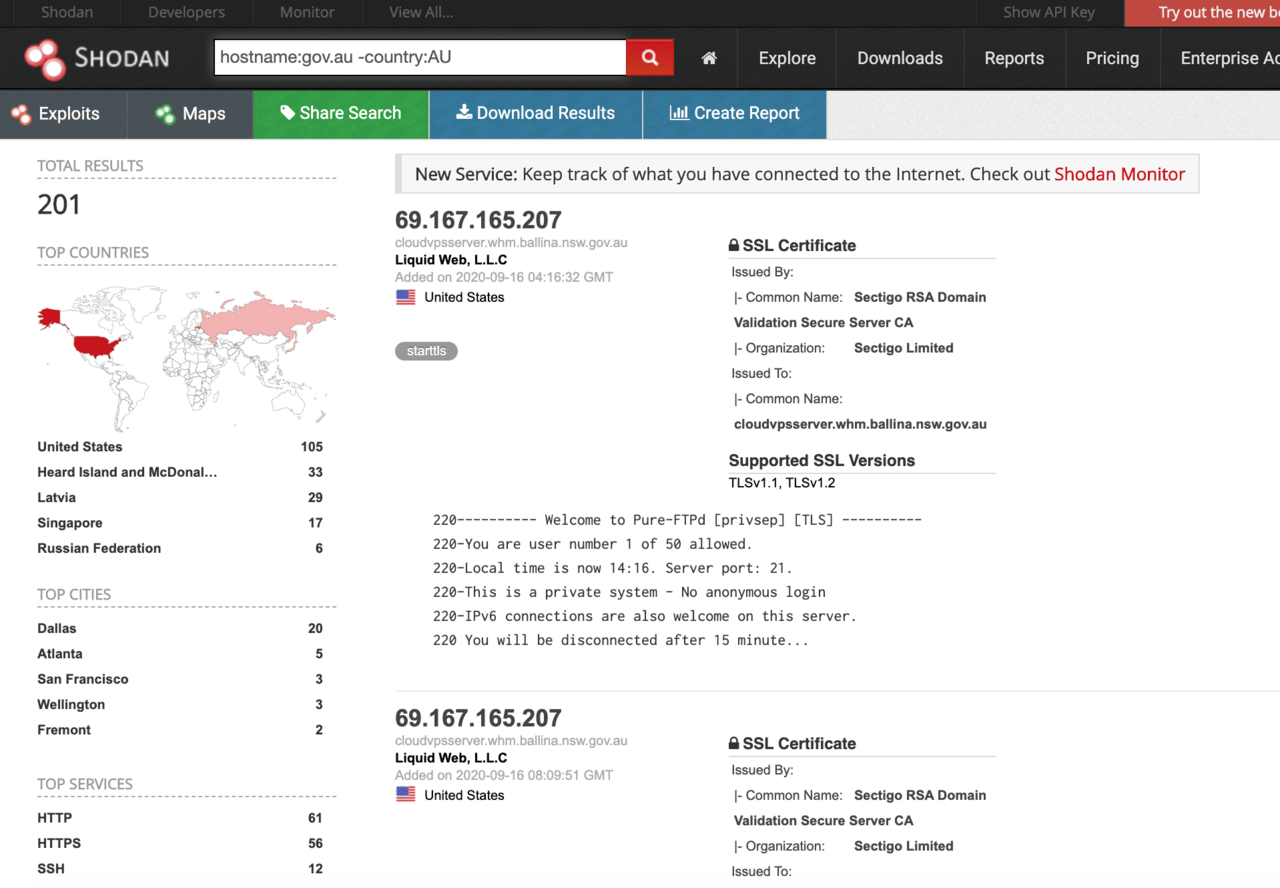
Task: Open second 69.167.165.207 result heading
Action: (x=478, y=718)
